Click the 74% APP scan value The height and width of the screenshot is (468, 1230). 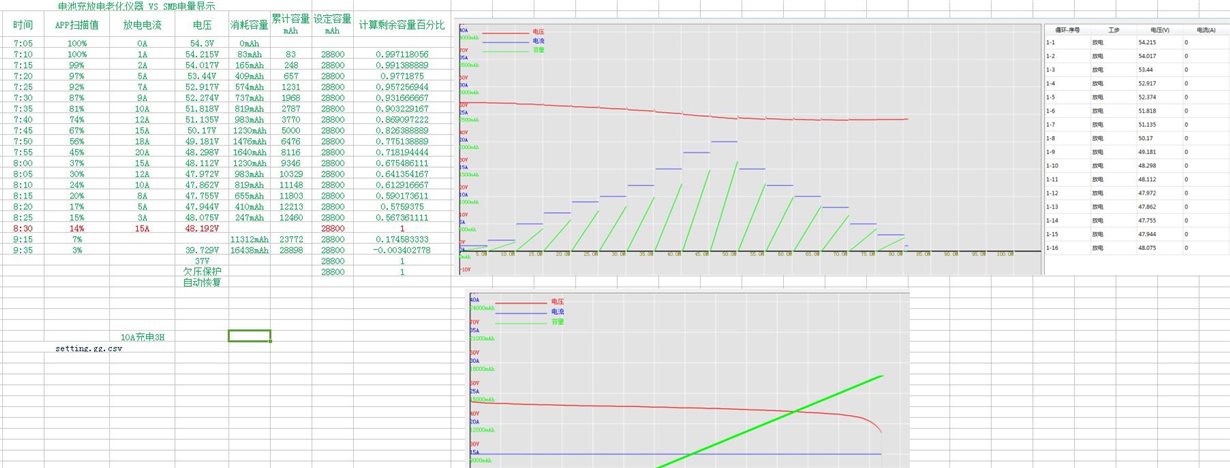tap(77, 118)
